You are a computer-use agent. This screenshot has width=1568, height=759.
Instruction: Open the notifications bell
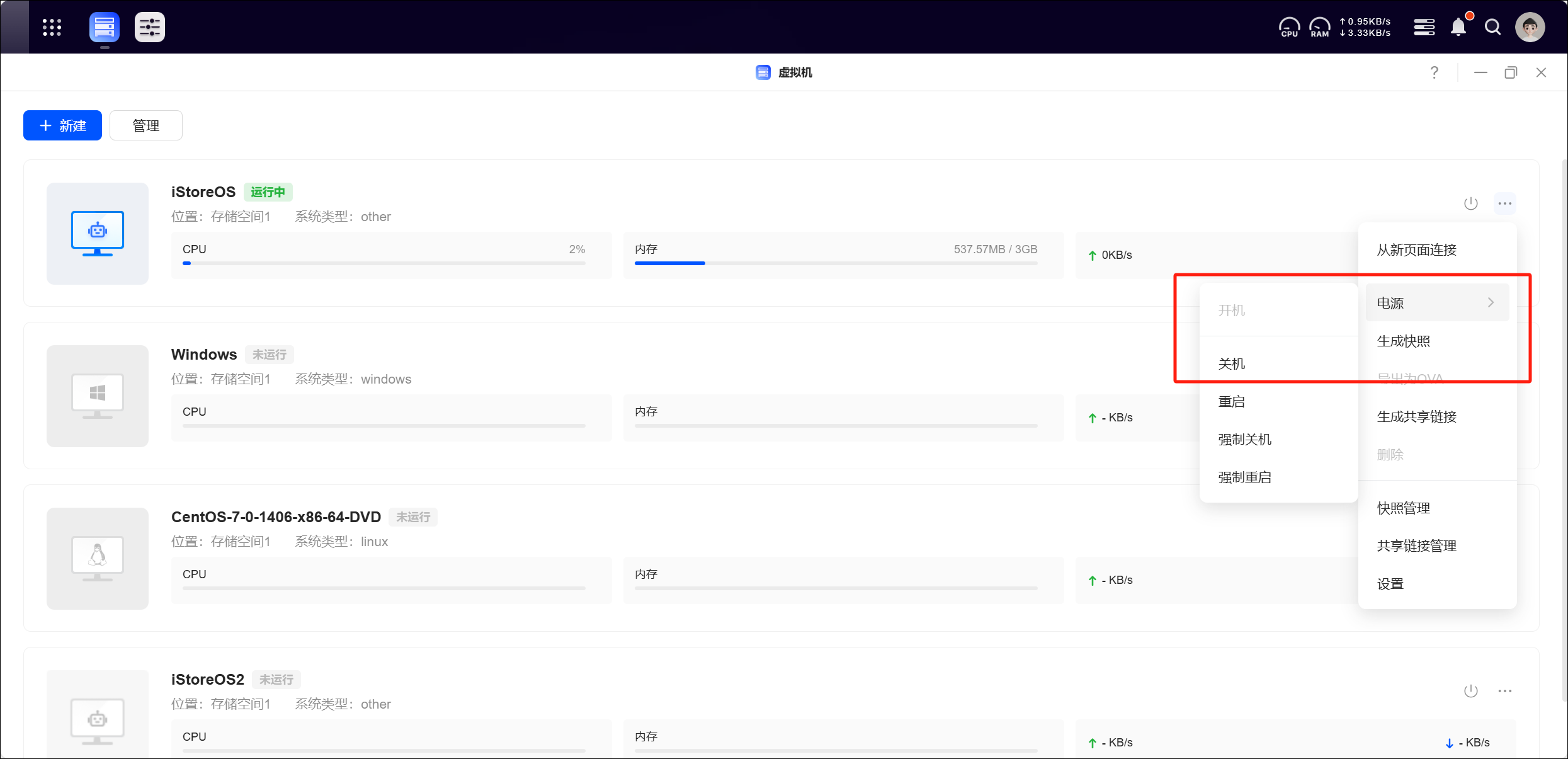1458,27
